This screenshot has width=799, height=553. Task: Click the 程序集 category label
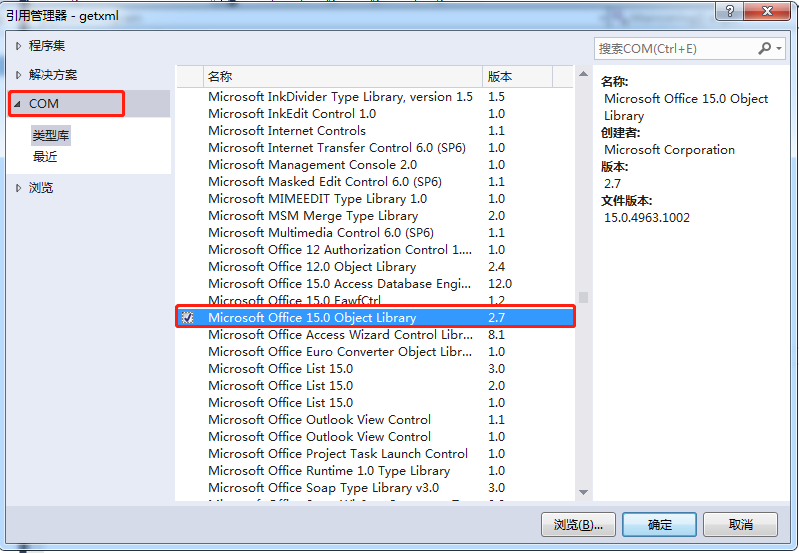click(47, 46)
